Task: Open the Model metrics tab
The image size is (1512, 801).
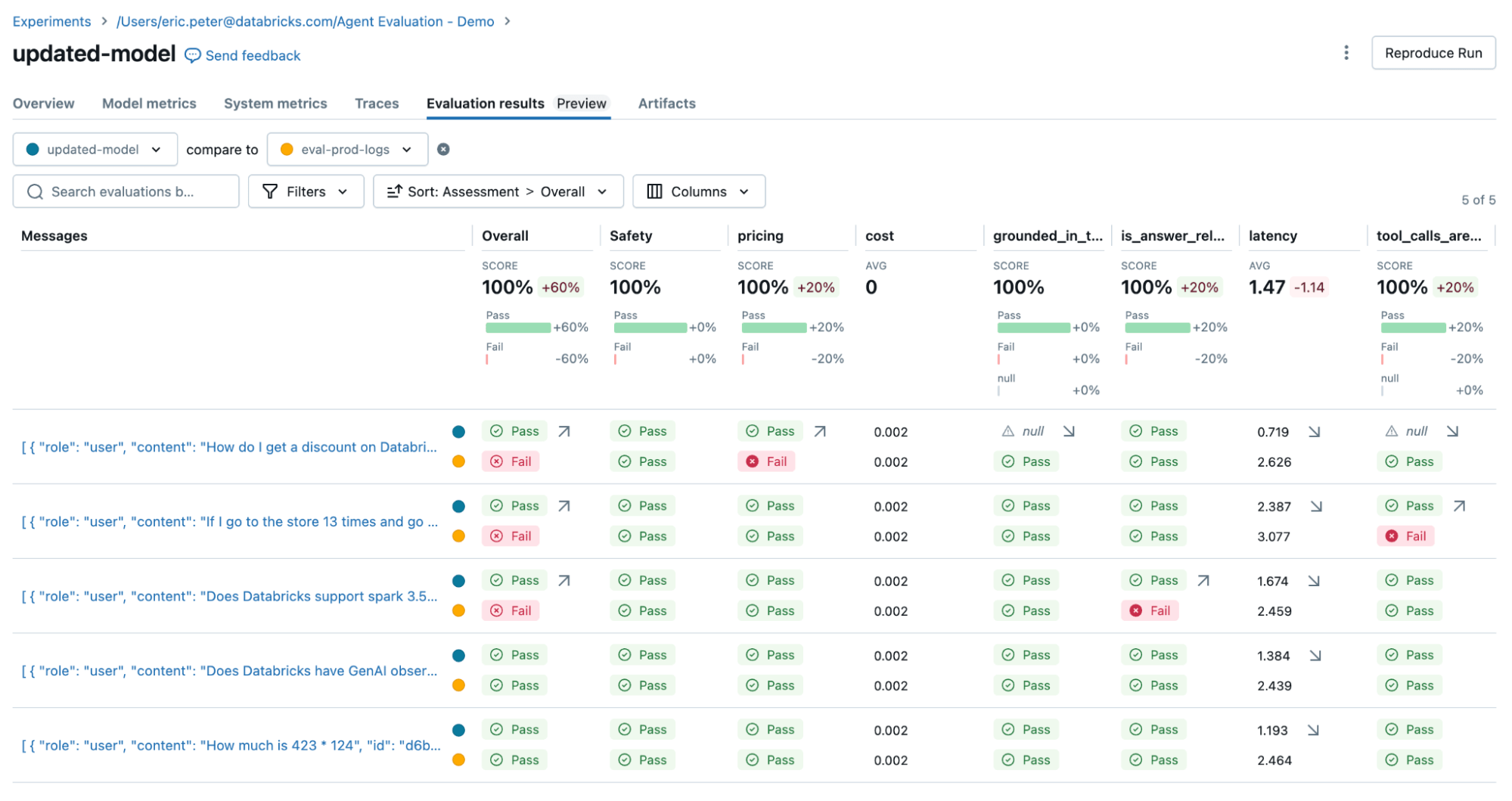Action: coord(149,104)
